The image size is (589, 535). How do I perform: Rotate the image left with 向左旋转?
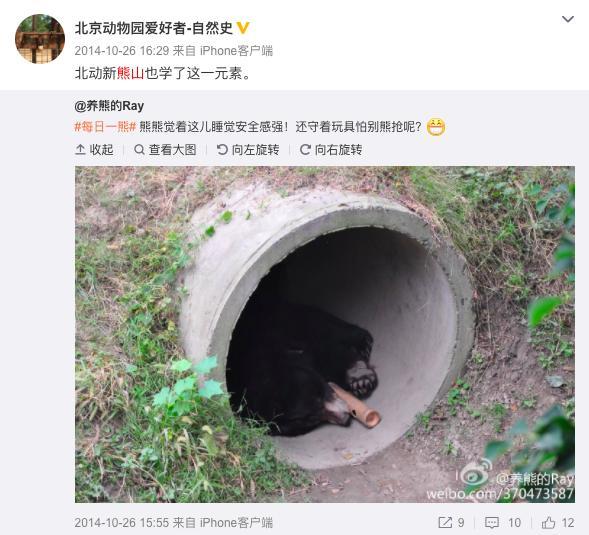click(x=248, y=150)
